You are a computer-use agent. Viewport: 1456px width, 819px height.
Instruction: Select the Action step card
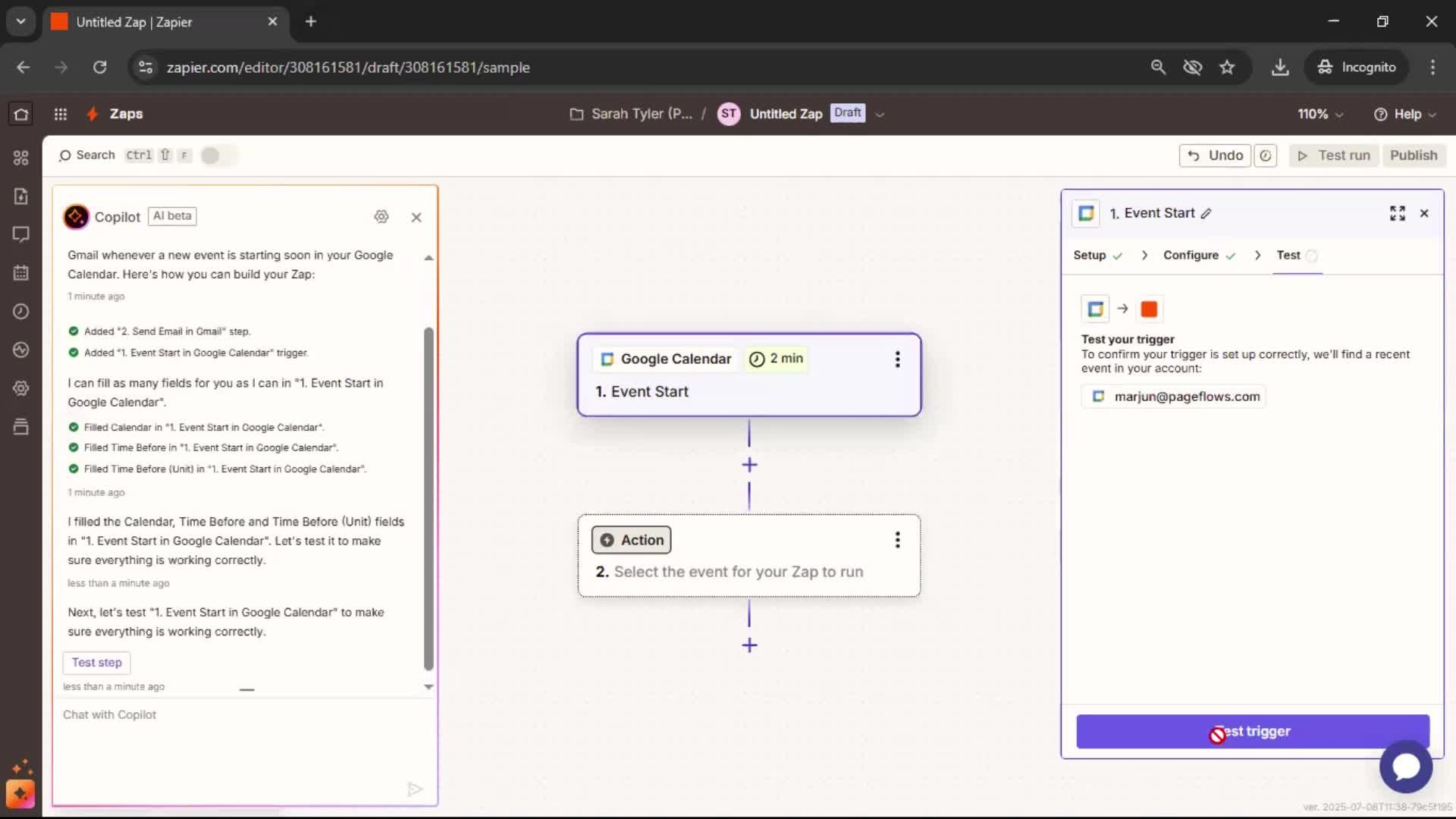click(x=749, y=556)
